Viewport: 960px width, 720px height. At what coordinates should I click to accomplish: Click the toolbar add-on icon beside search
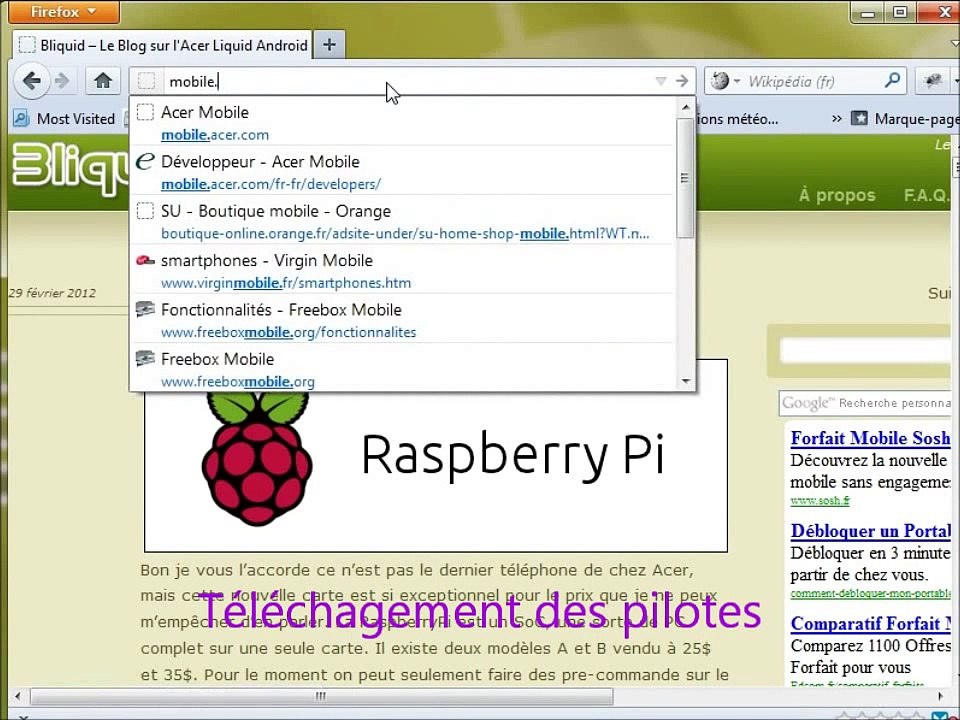pyautogui.click(x=933, y=81)
